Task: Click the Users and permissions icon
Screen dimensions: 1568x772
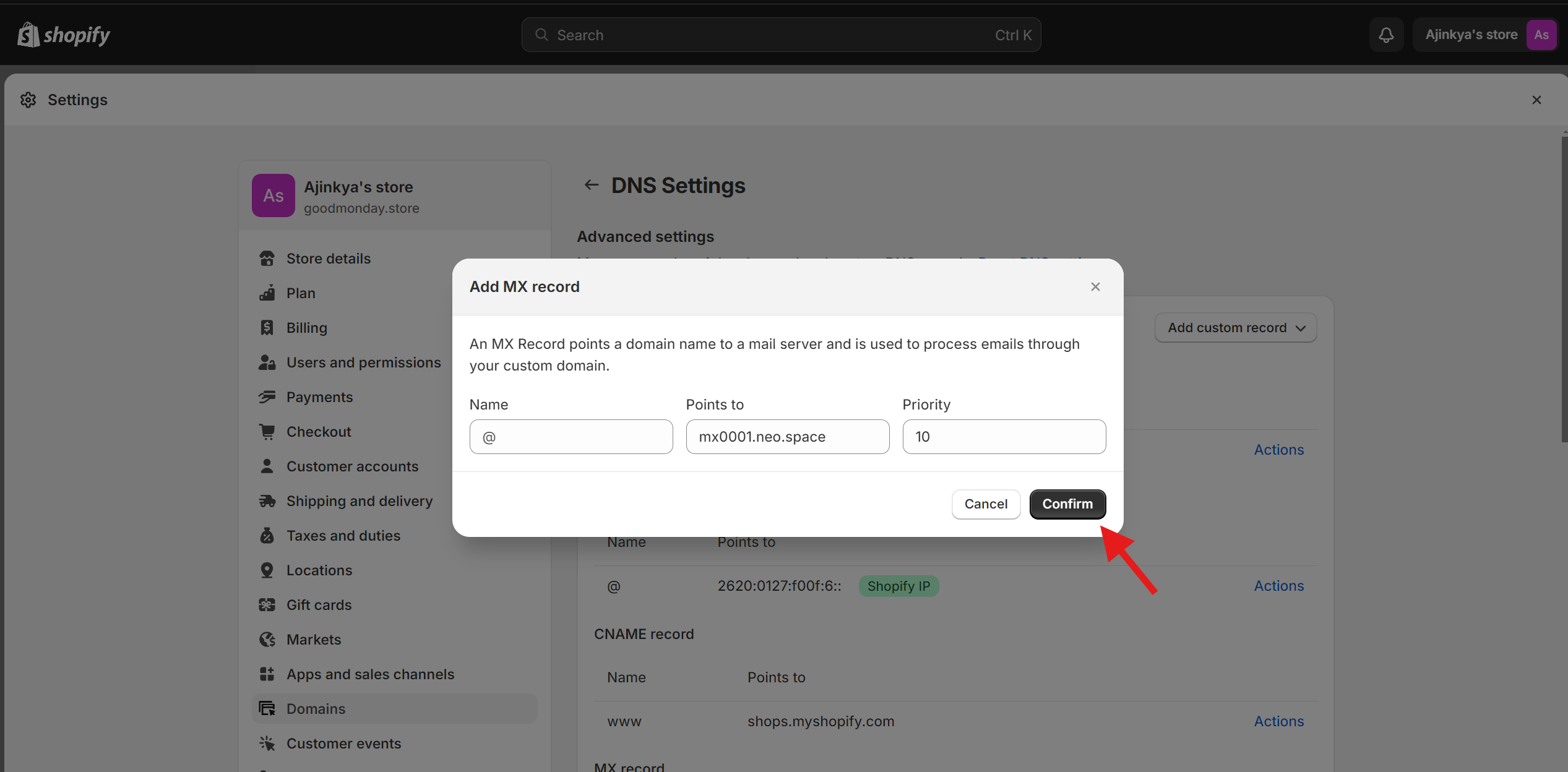Action: [x=267, y=362]
